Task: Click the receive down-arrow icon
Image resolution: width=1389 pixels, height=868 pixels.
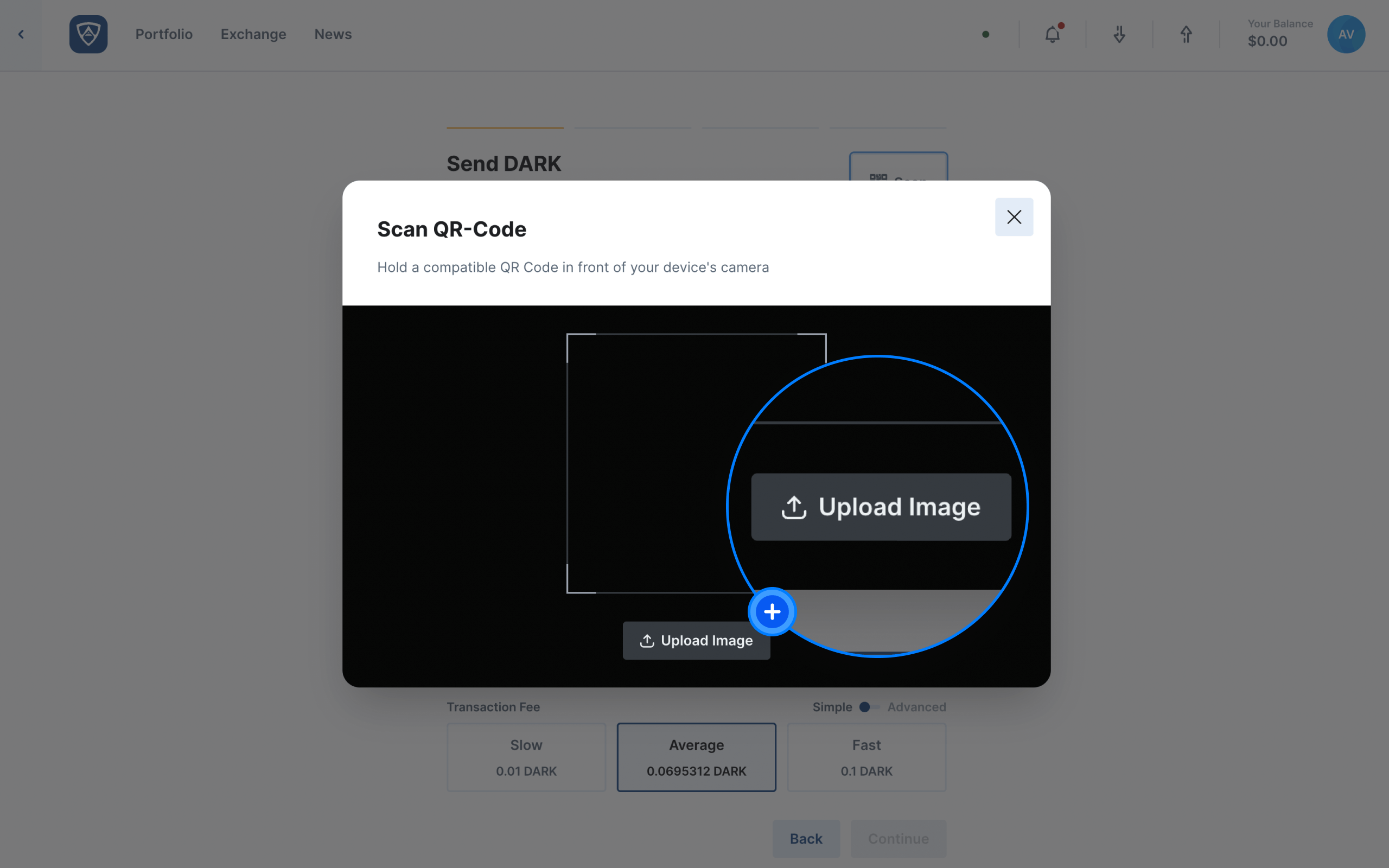Action: (1119, 34)
